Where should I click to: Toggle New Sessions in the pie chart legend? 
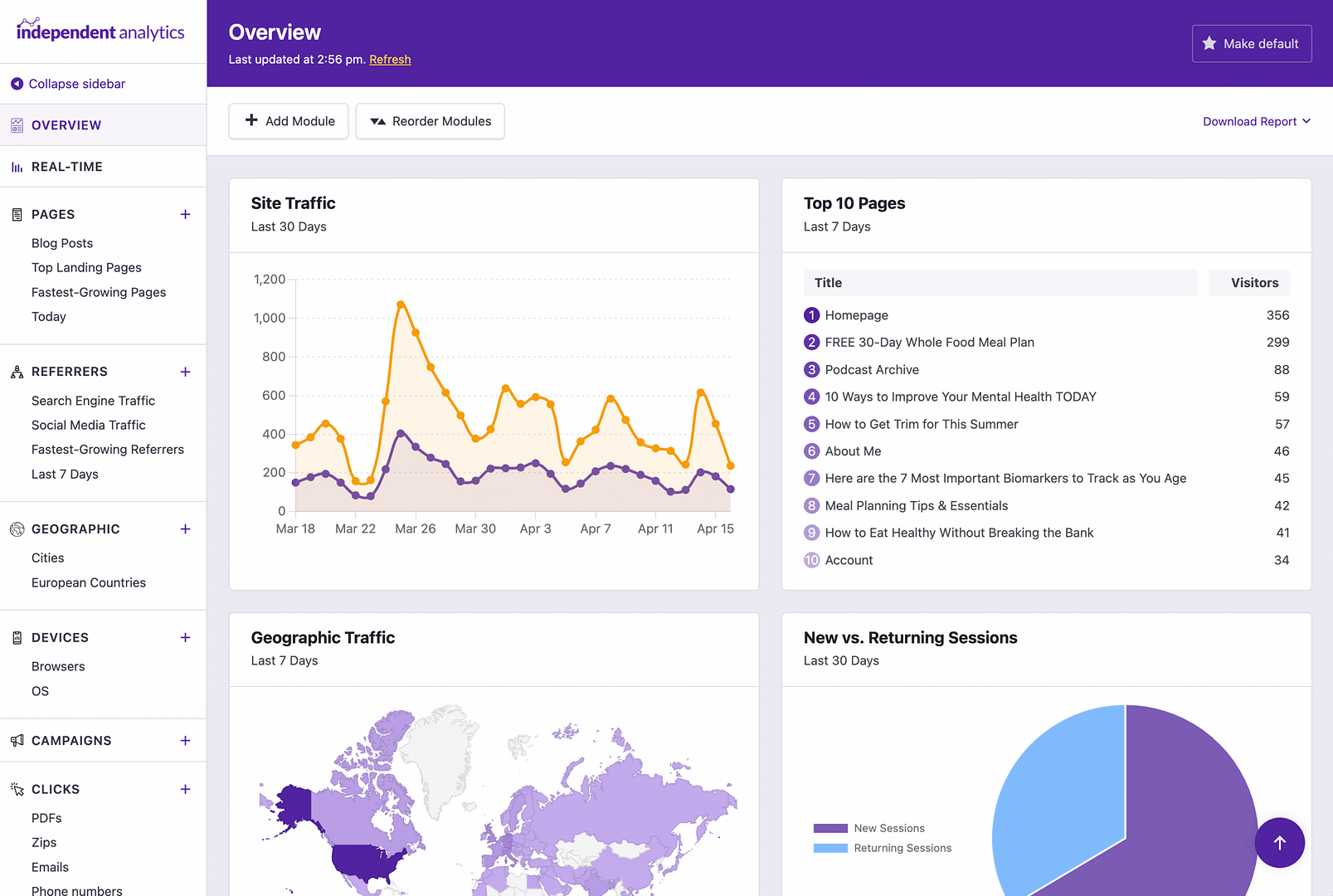point(889,827)
